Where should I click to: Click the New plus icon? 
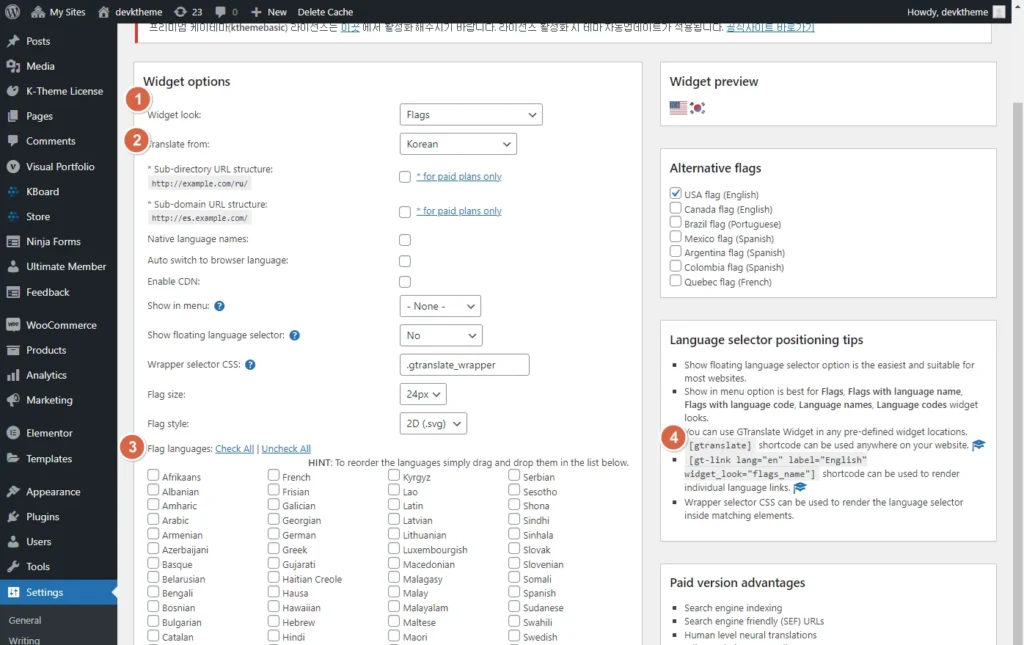tap(256, 12)
